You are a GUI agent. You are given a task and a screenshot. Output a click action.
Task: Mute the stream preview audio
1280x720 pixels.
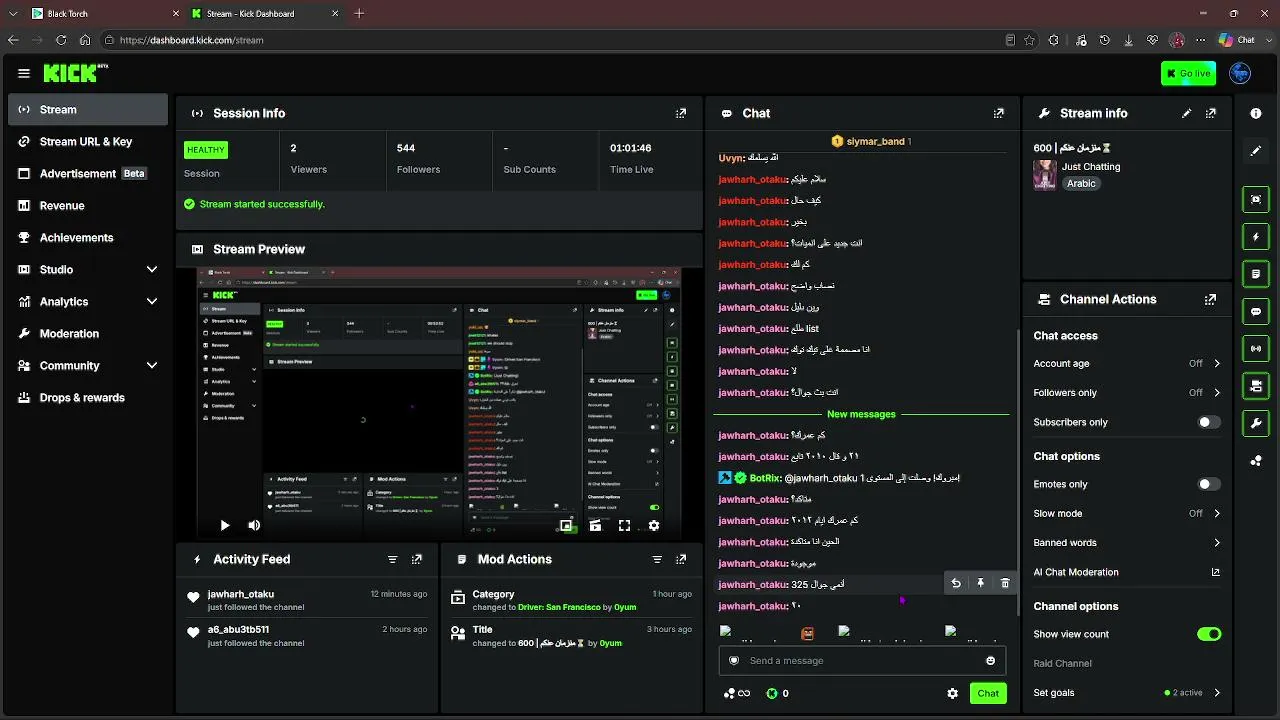254,526
